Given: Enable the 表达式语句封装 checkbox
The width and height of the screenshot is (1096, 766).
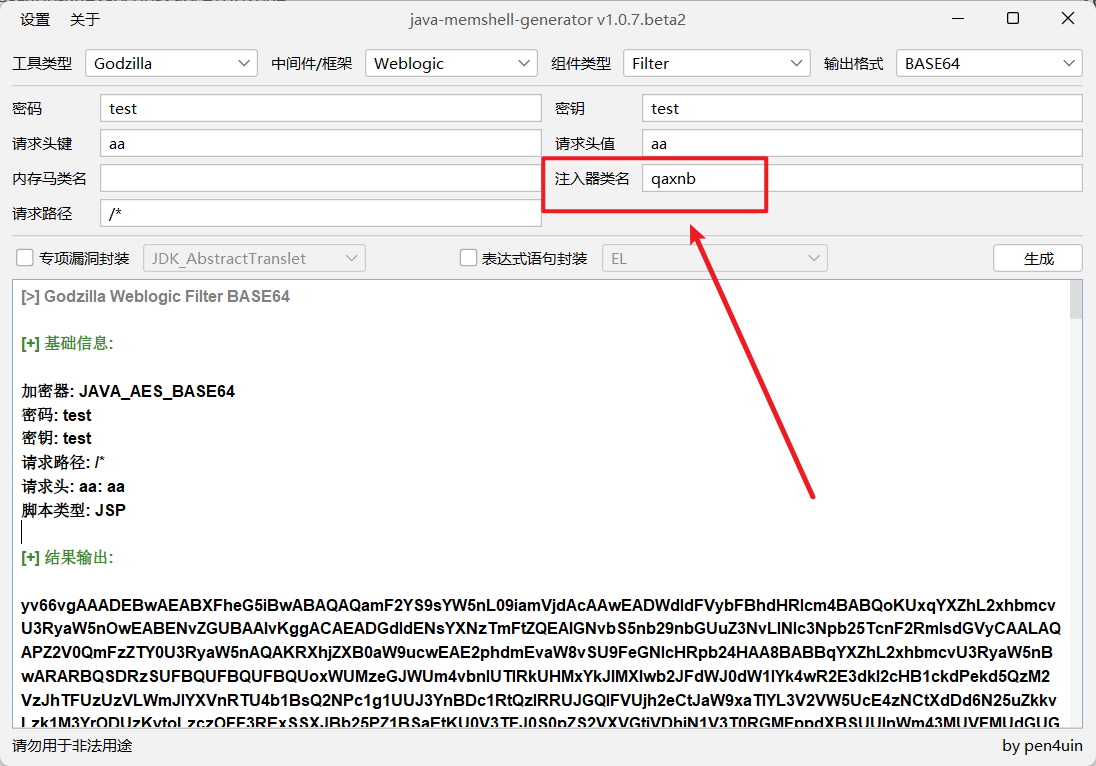Looking at the screenshot, I should [x=468, y=258].
